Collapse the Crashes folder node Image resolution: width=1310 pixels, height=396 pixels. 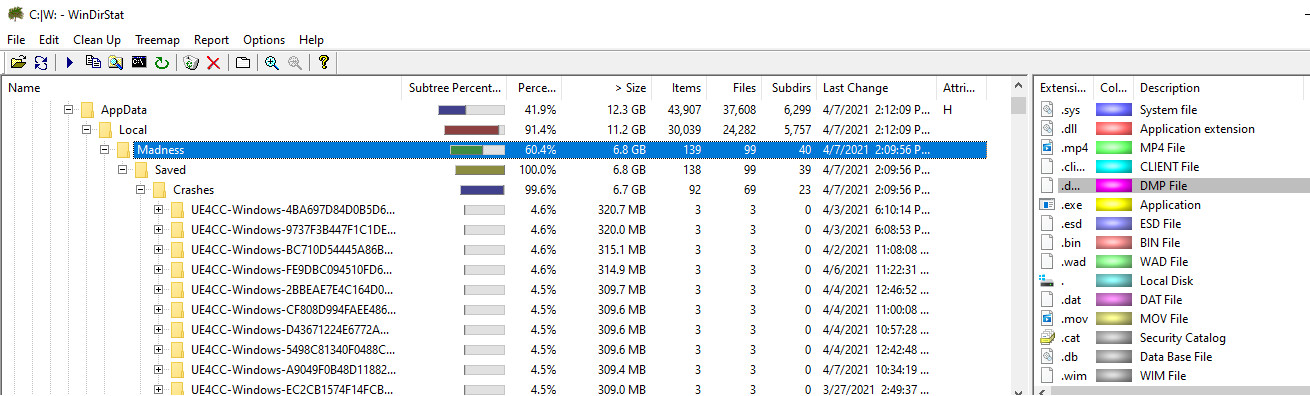point(141,190)
